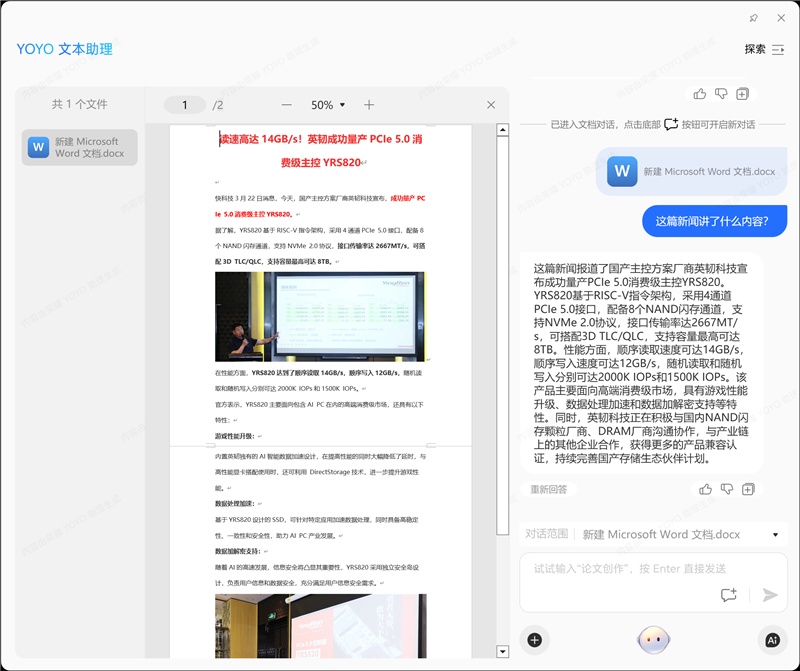Zoom in the document preview
Screen dimensions: 800x671
[369, 105]
